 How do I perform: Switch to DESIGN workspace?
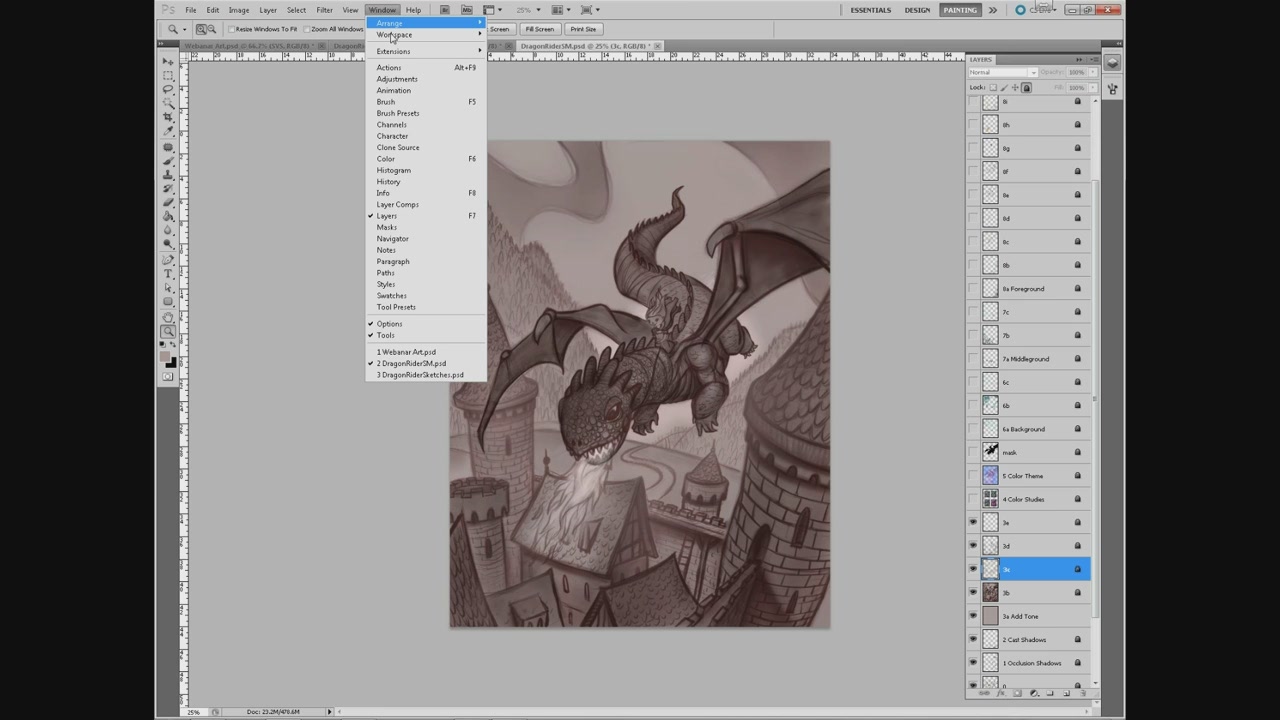(917, 10)
